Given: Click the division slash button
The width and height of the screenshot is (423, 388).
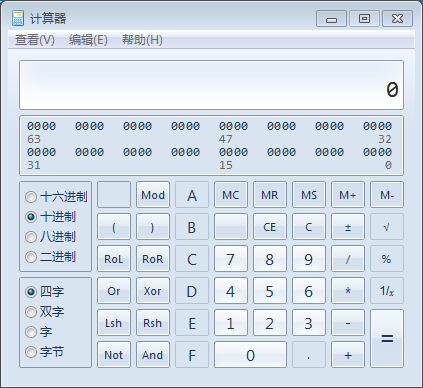Looking at the screenshot, I should (x=348, y=259).
